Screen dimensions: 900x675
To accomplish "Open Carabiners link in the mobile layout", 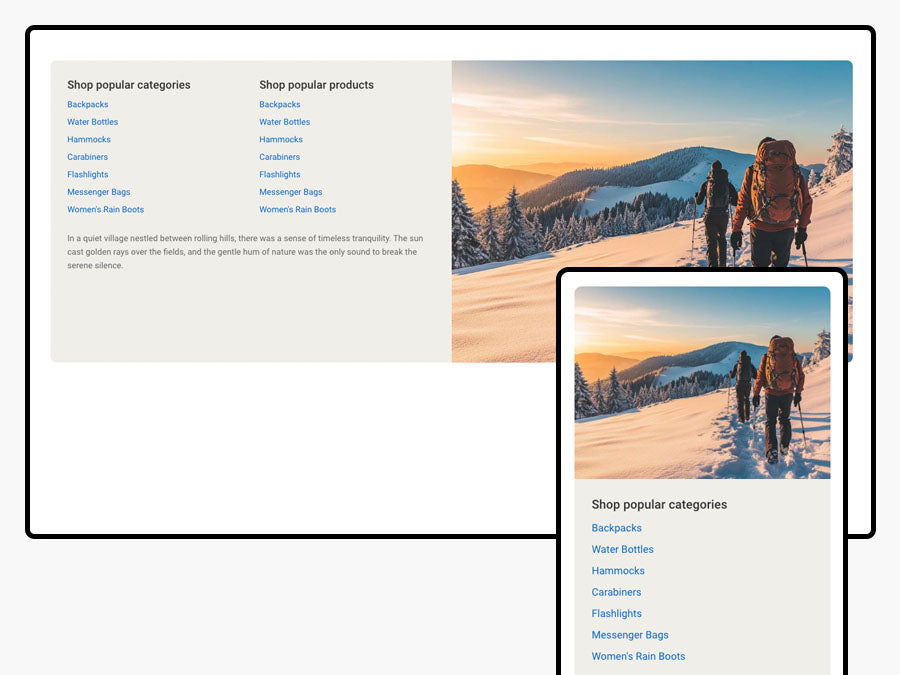I will click(x=617, y=592).
